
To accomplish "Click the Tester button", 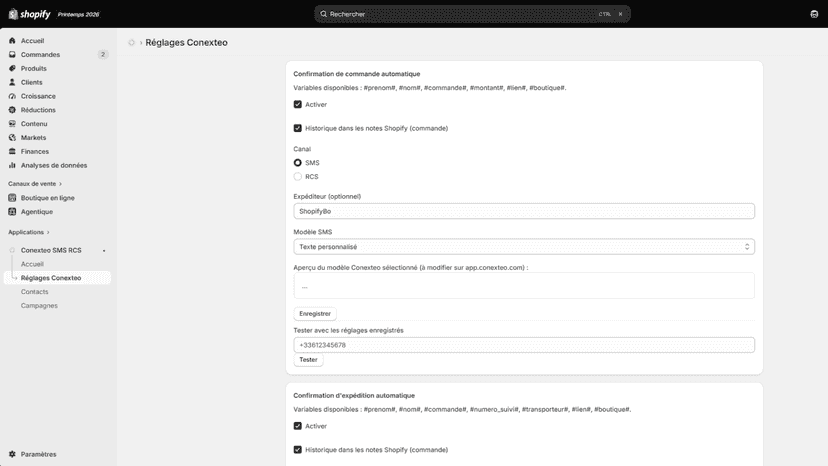I will (308, 360).
